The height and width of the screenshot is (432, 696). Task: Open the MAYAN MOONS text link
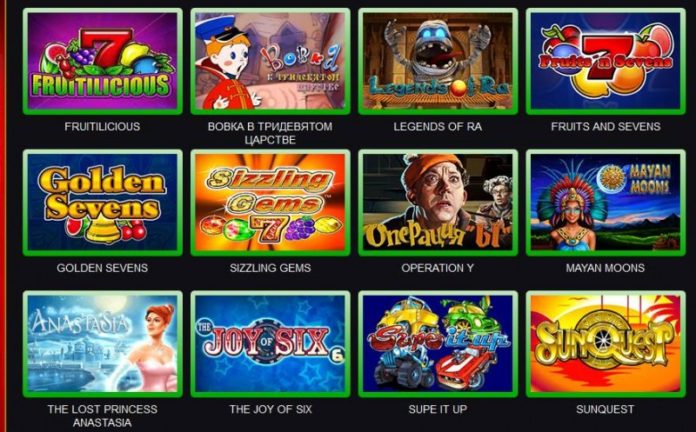(x=605, y=268)
